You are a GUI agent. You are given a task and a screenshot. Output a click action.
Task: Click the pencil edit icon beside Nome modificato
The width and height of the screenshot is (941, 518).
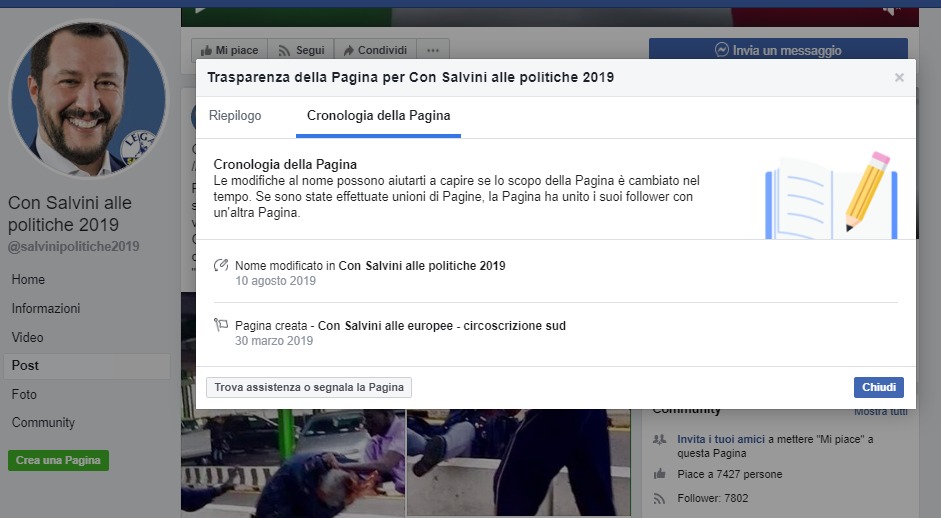click(221, 265)
